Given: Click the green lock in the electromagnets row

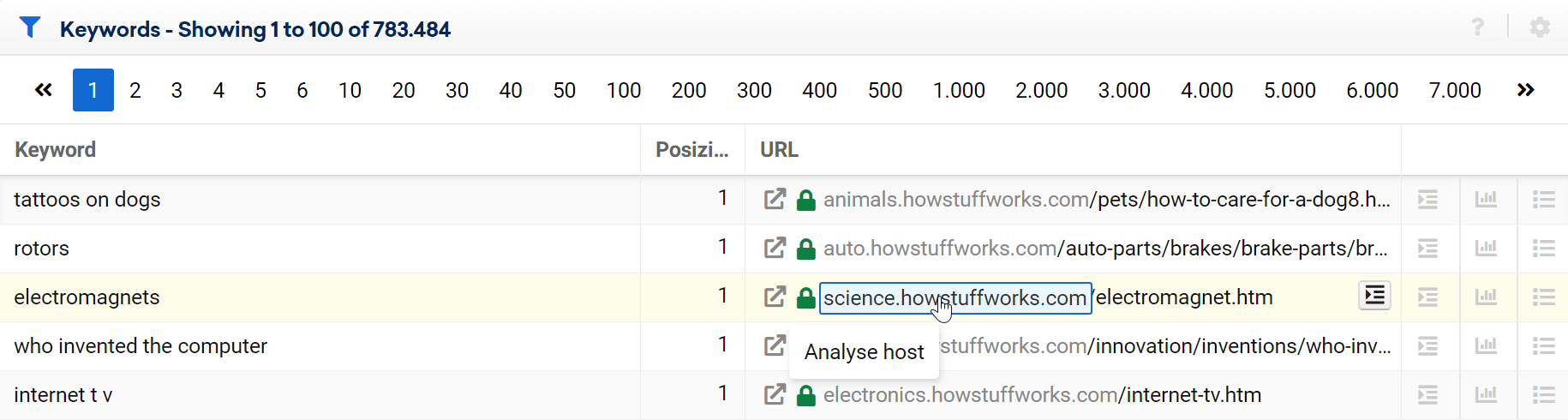Looking at the screenshot, I should click(x=805, y=298).
